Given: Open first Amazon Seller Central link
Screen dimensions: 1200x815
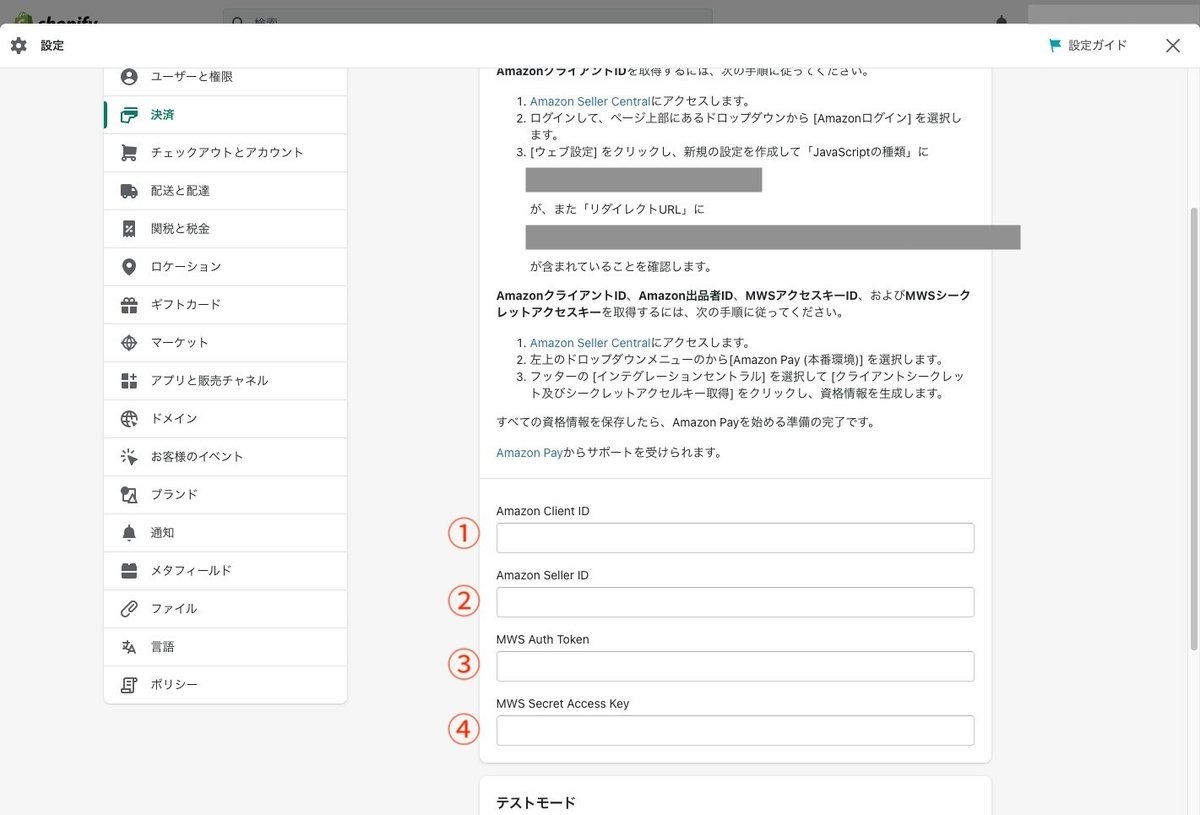Looking at the screenshot, I should [x=590, y=102].
